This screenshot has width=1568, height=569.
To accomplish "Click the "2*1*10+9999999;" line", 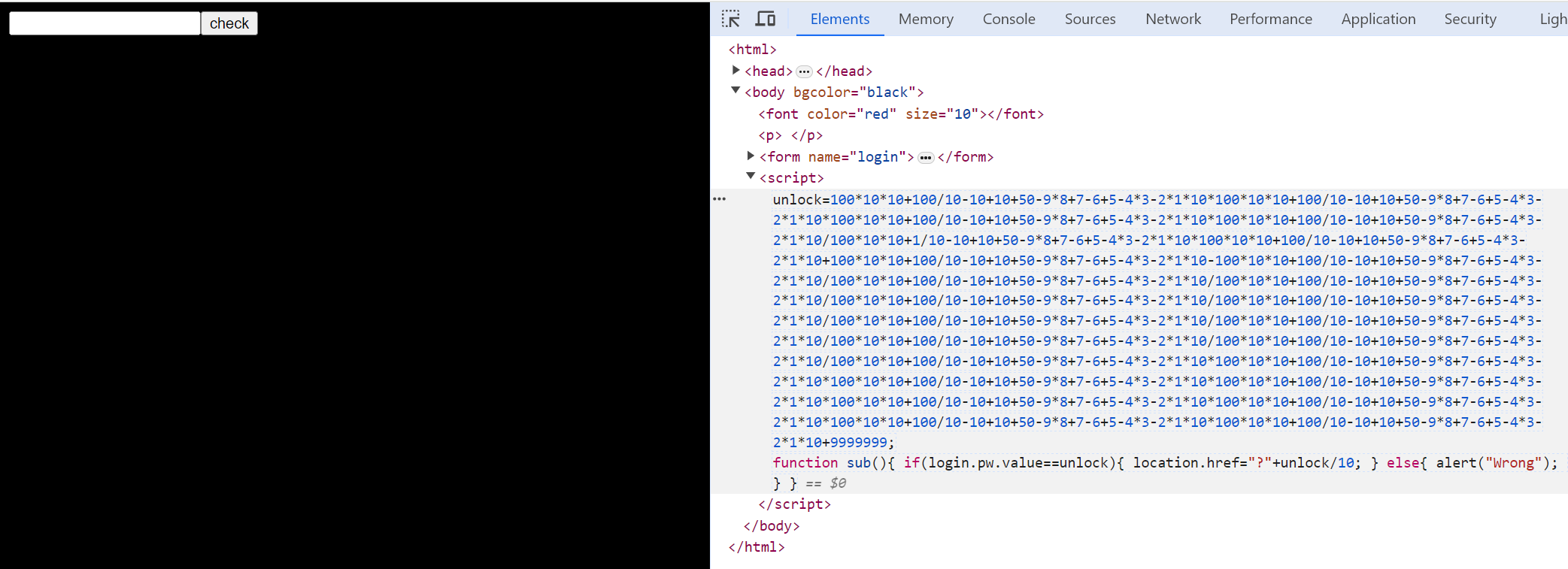I will [x=834, y=443].
